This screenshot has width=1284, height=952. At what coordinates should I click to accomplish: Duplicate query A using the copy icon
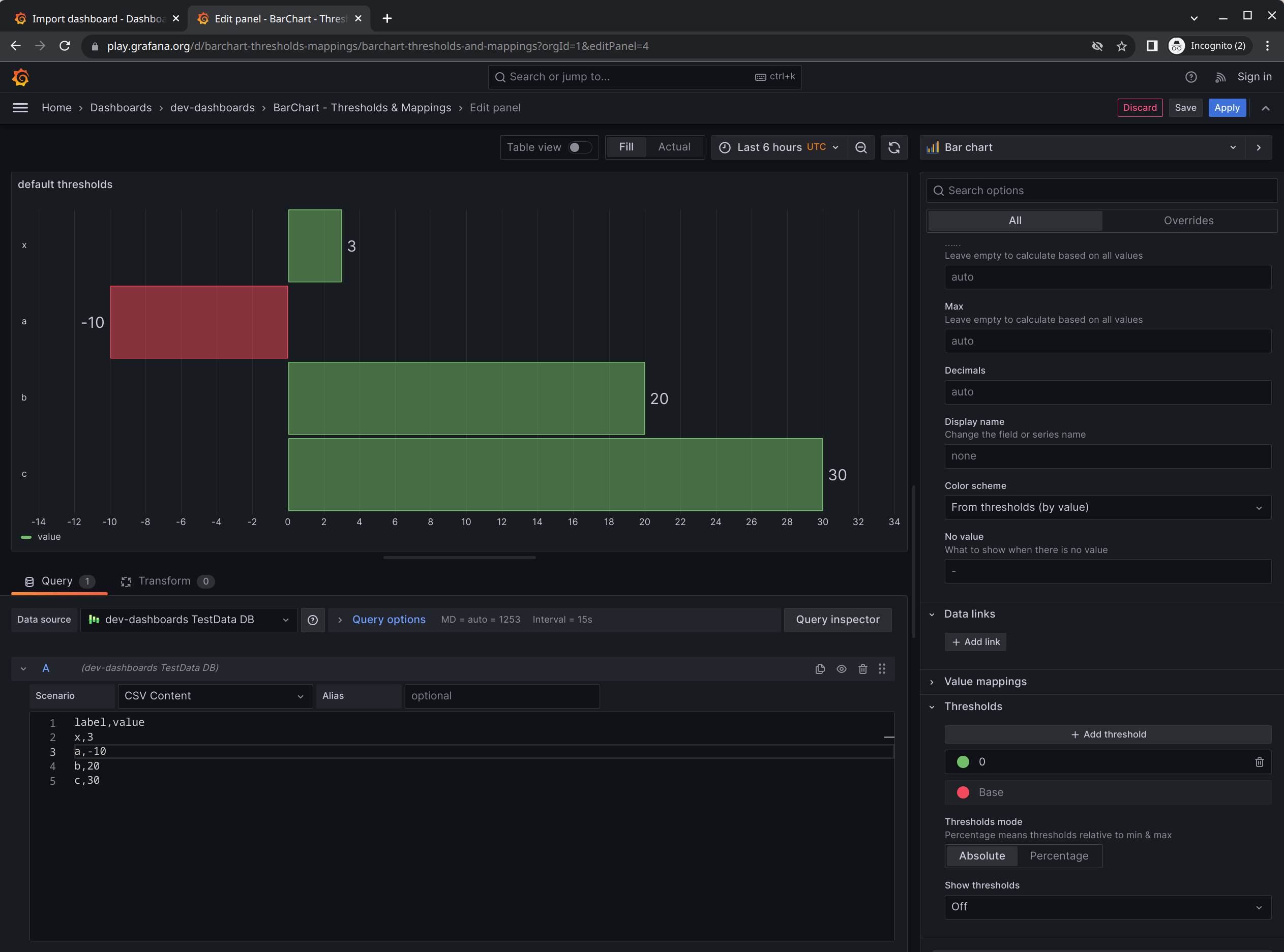point(820,668)
